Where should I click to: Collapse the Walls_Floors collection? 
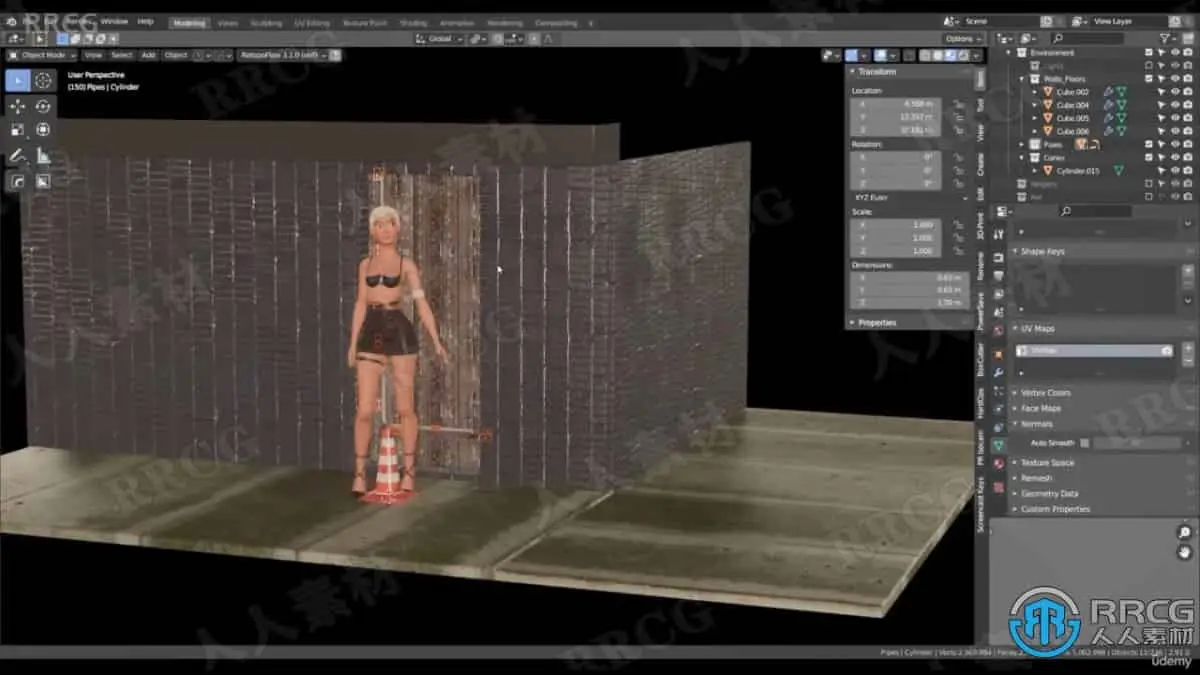[1022, 78]
